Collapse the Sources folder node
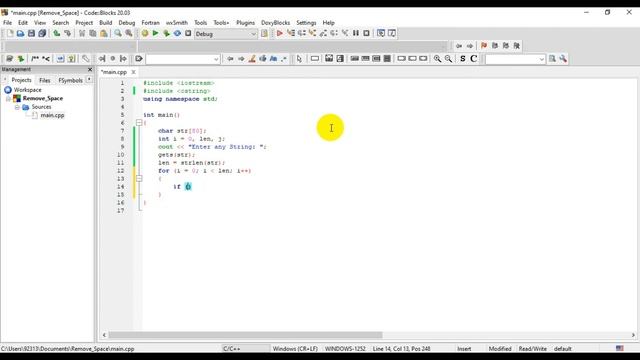 pyautogui.click(x=17, y=107)
